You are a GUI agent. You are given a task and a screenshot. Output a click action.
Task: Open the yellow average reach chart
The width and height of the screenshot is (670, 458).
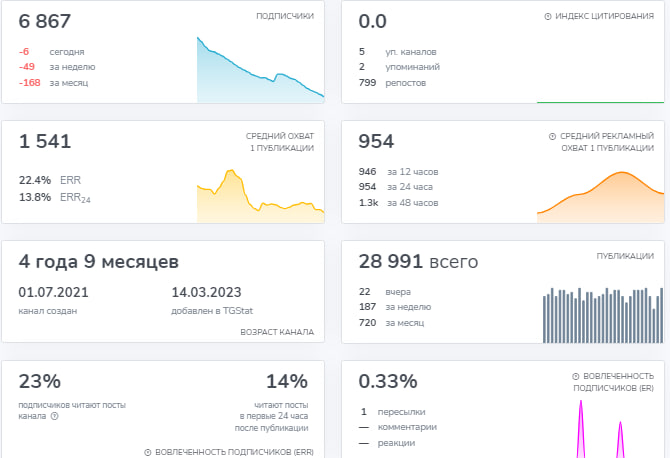click(x=260, y=196)
